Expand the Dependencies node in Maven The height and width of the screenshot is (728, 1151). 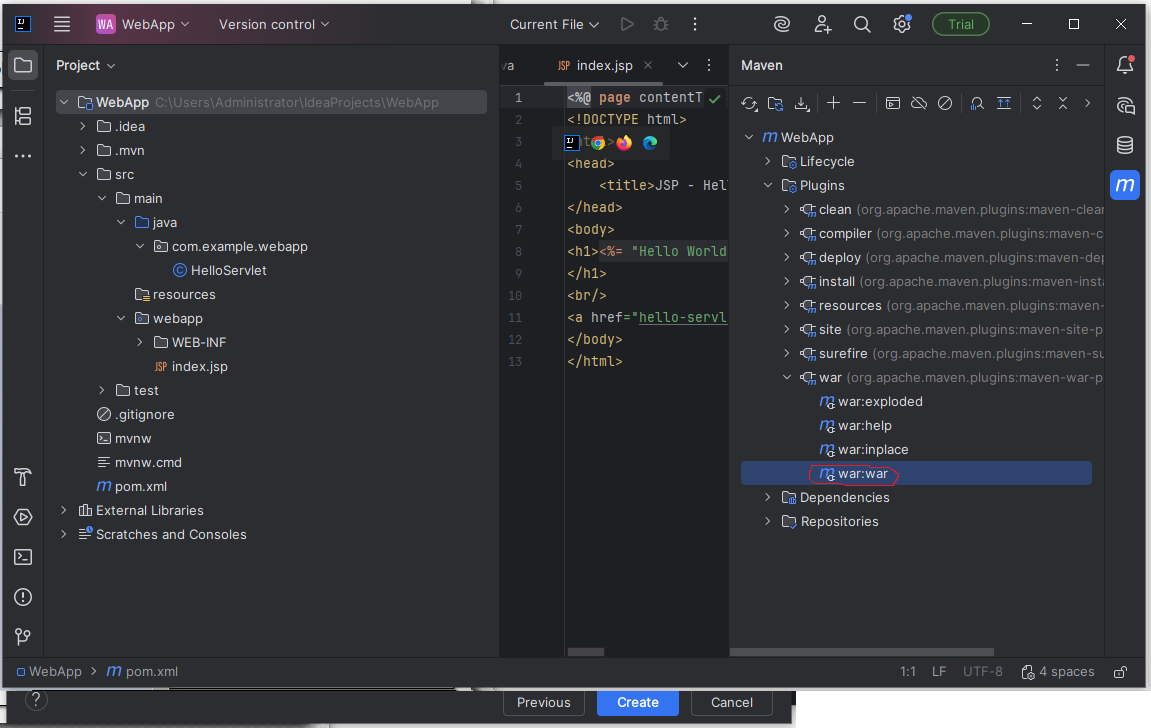(x=768, y=498)
